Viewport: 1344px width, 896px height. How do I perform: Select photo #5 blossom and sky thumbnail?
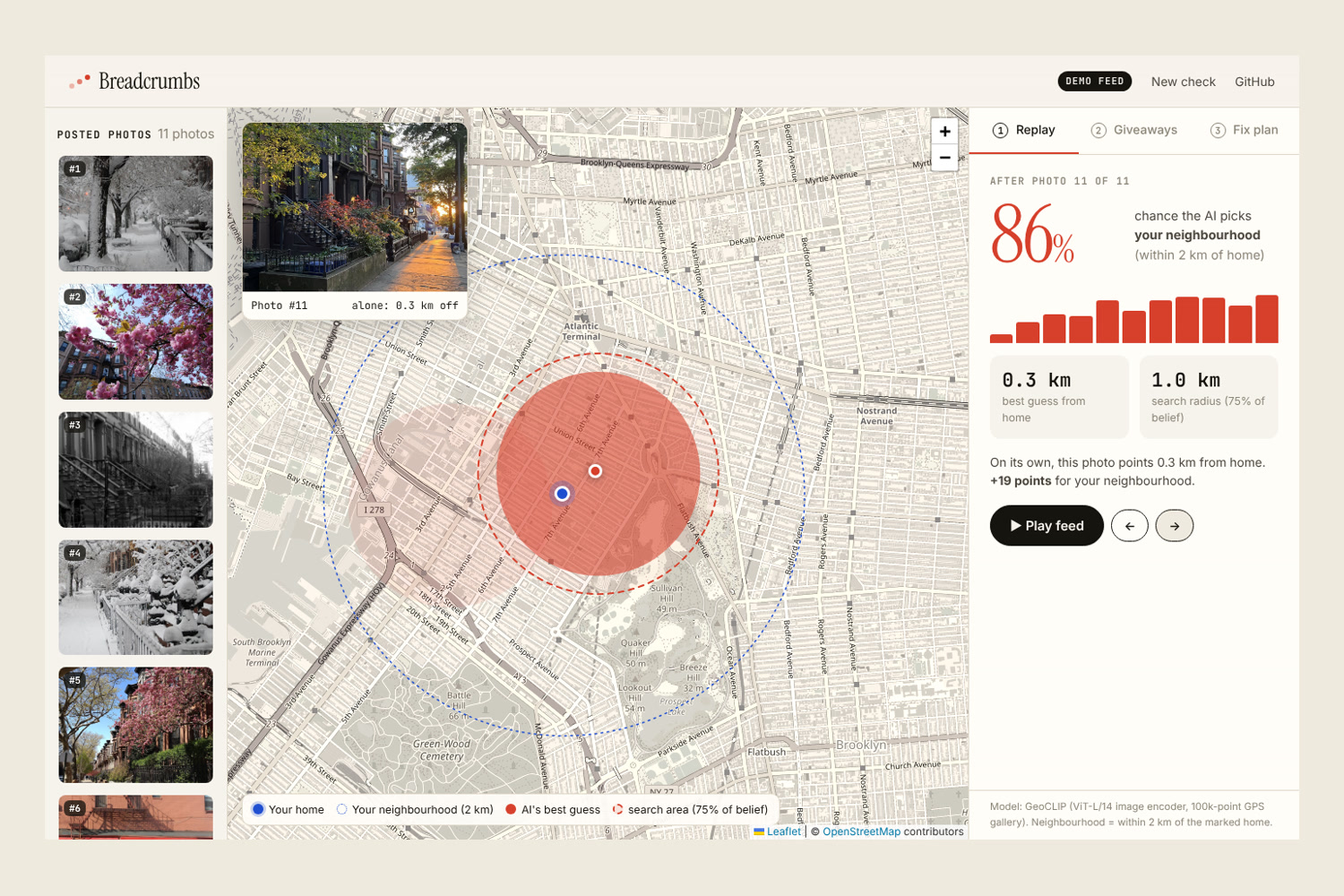(136, 725)
